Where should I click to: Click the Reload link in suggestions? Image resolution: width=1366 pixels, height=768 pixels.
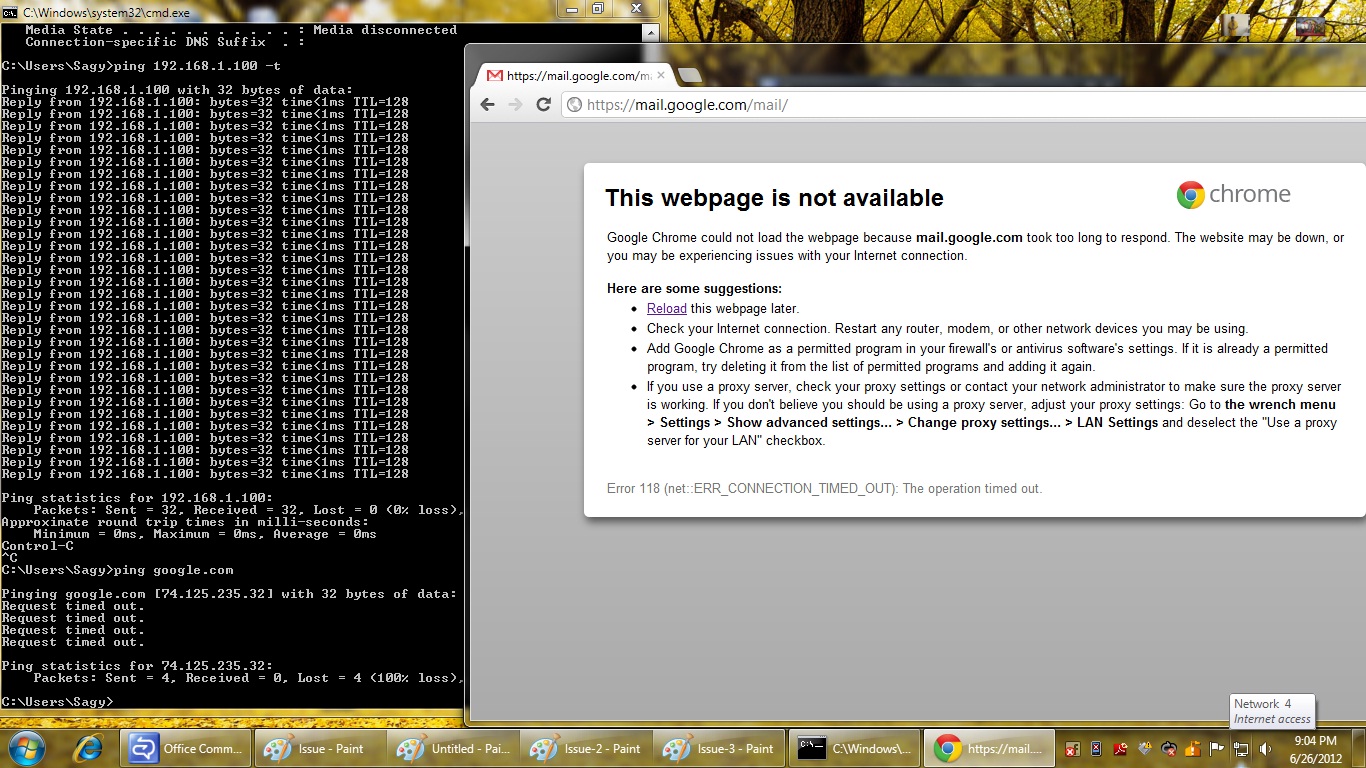coord(666,308)
